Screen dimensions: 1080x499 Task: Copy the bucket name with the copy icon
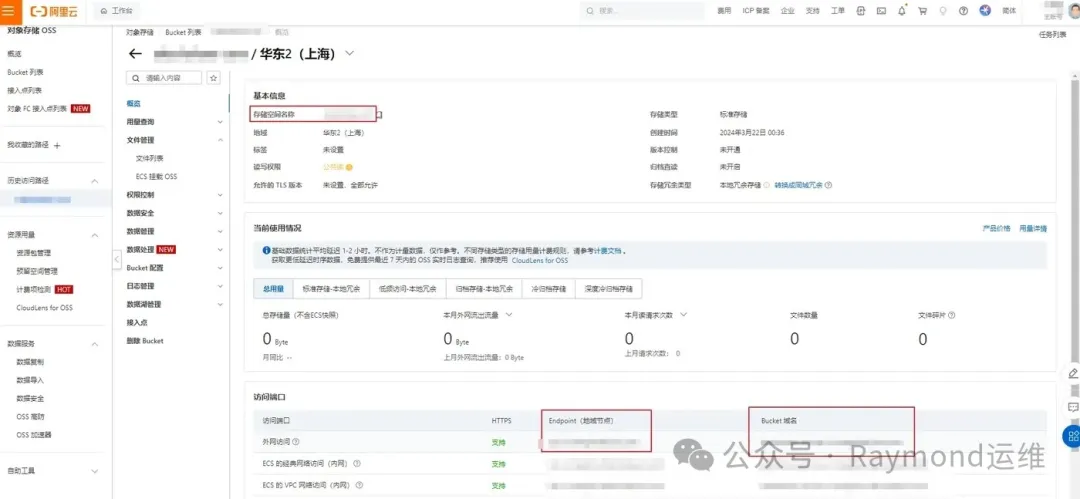point(379,115)
